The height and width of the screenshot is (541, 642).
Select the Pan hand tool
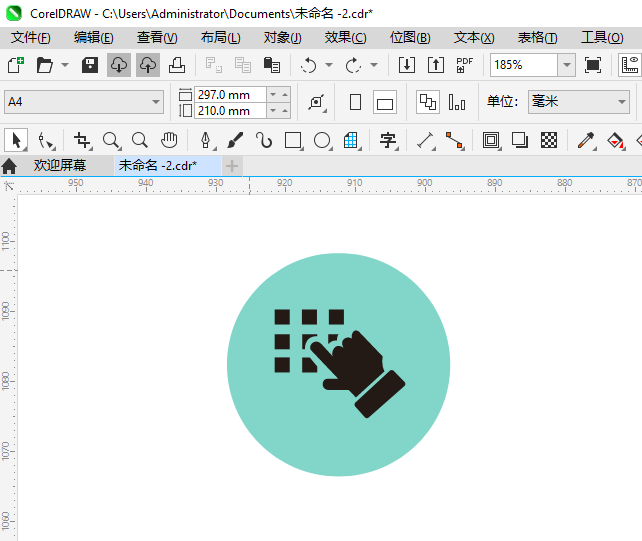click(169, 140)
